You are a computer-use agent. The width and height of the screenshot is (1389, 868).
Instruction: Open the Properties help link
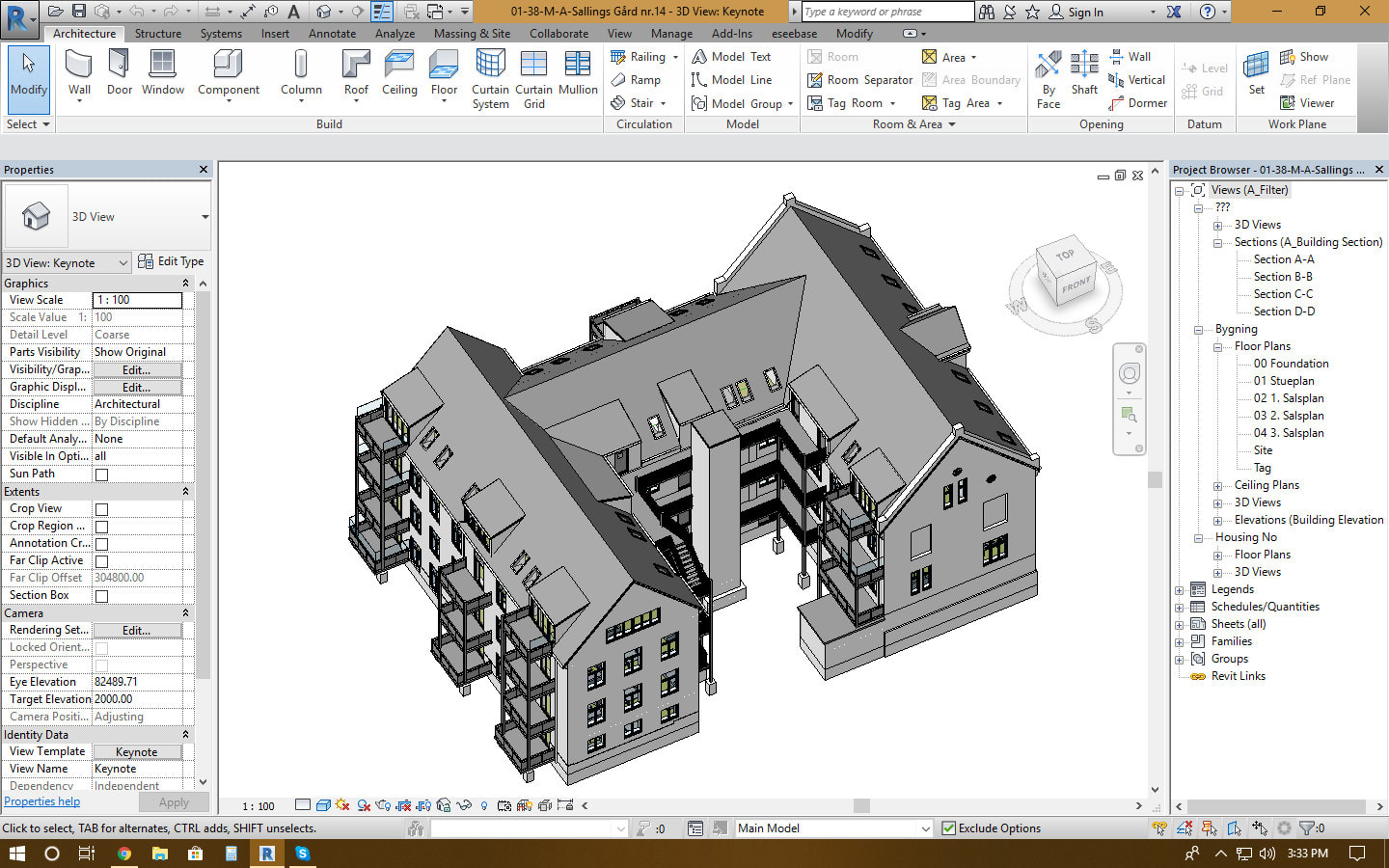(x=42, y=801)
